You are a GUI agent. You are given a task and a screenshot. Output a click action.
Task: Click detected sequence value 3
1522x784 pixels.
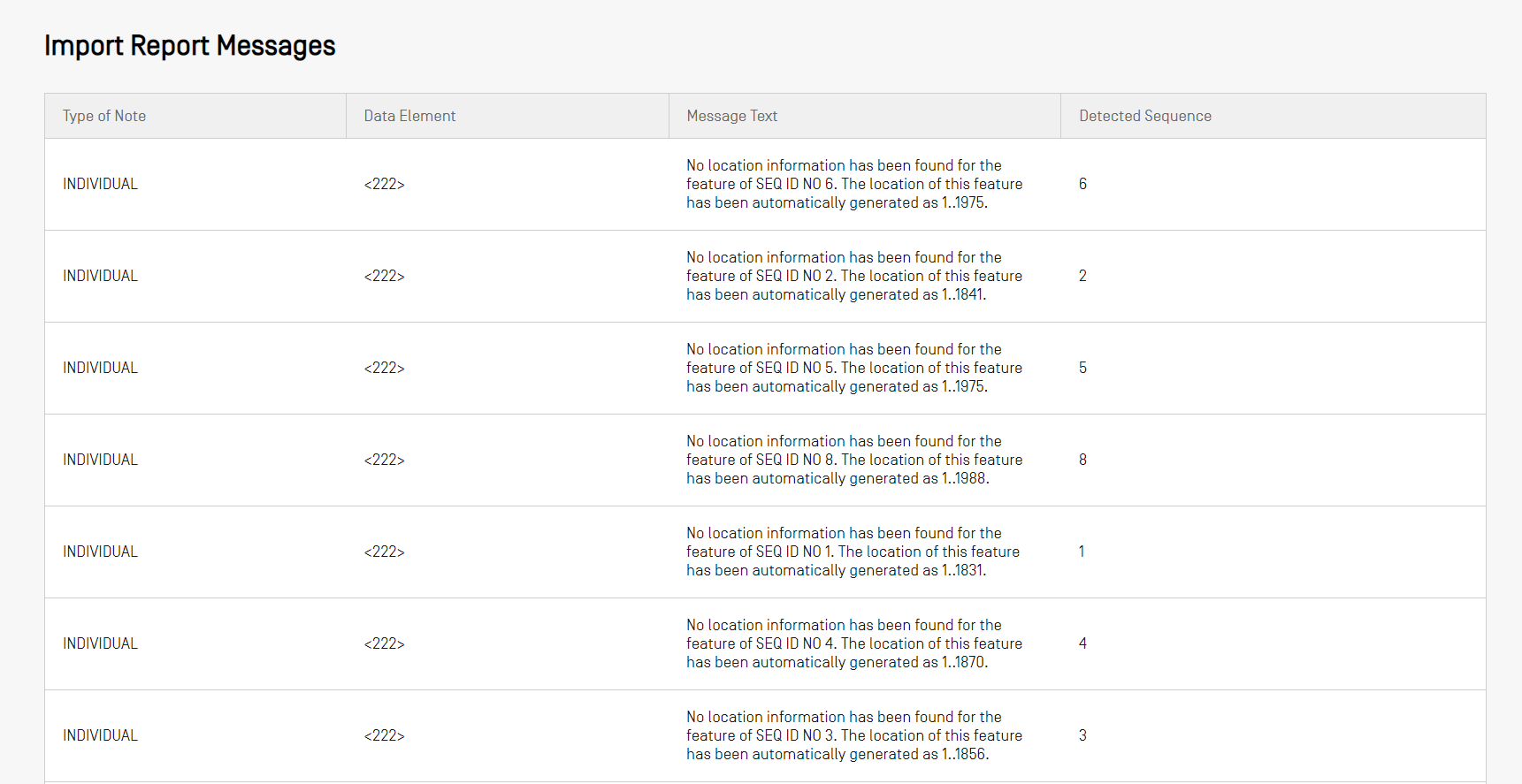pyautogui.click(x=1082, y=735)
